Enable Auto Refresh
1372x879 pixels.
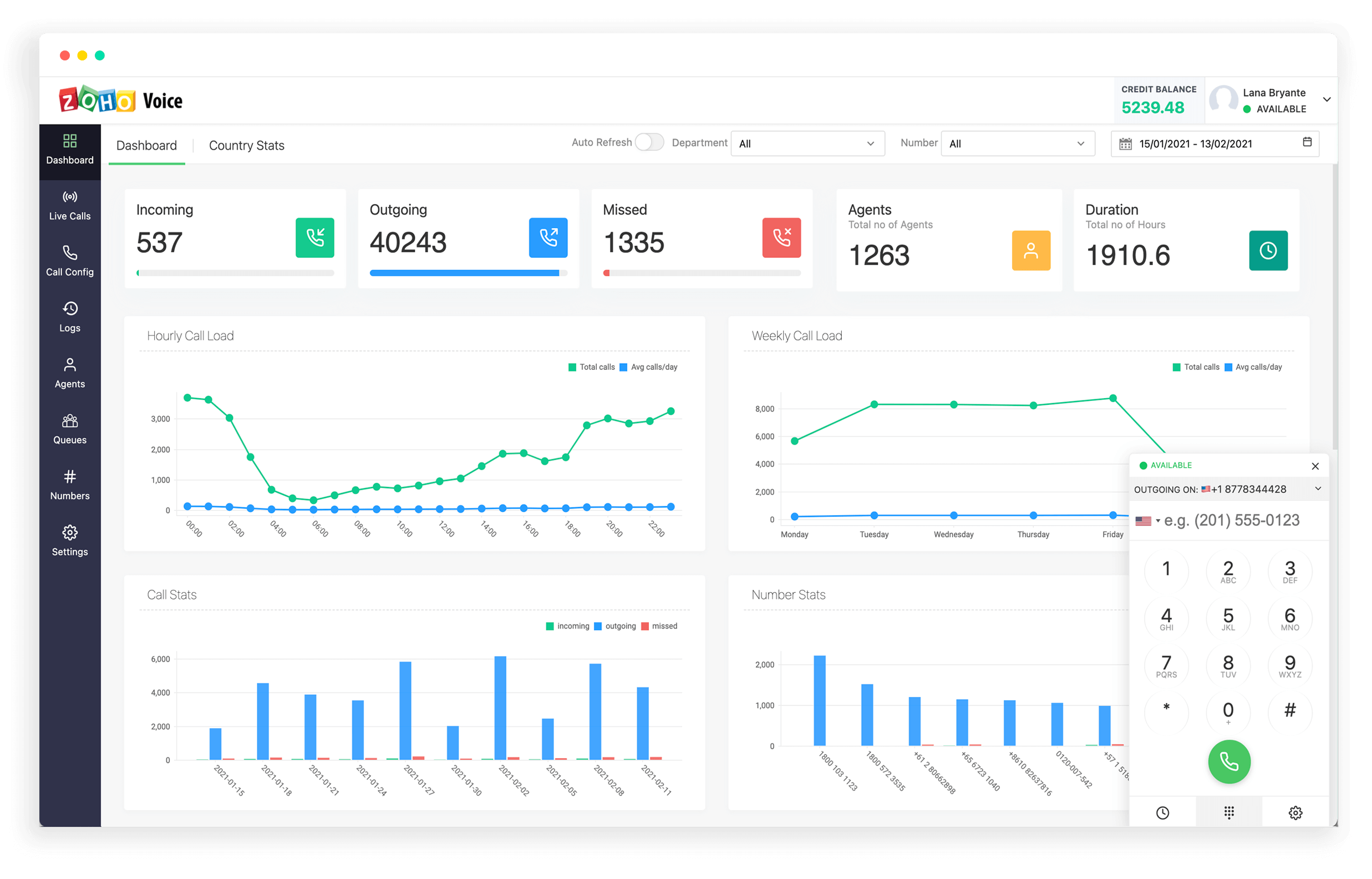[x=649, y=142]
